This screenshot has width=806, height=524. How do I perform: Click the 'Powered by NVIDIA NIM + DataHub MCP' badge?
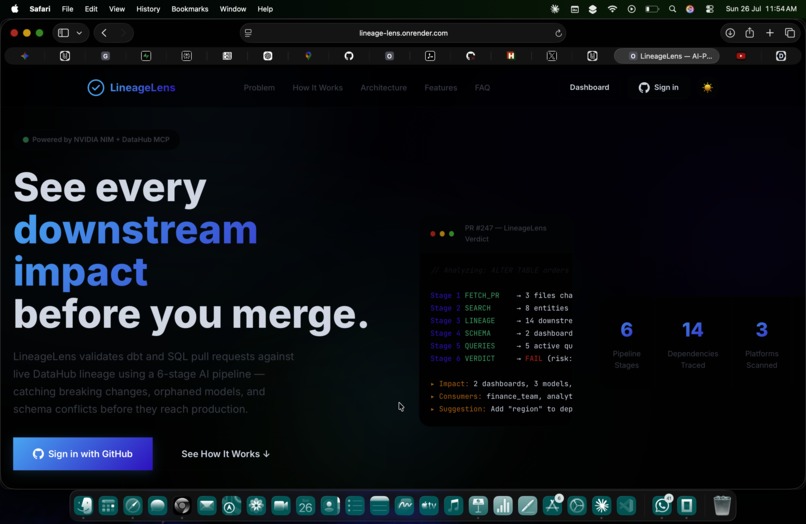click(97, 139)
